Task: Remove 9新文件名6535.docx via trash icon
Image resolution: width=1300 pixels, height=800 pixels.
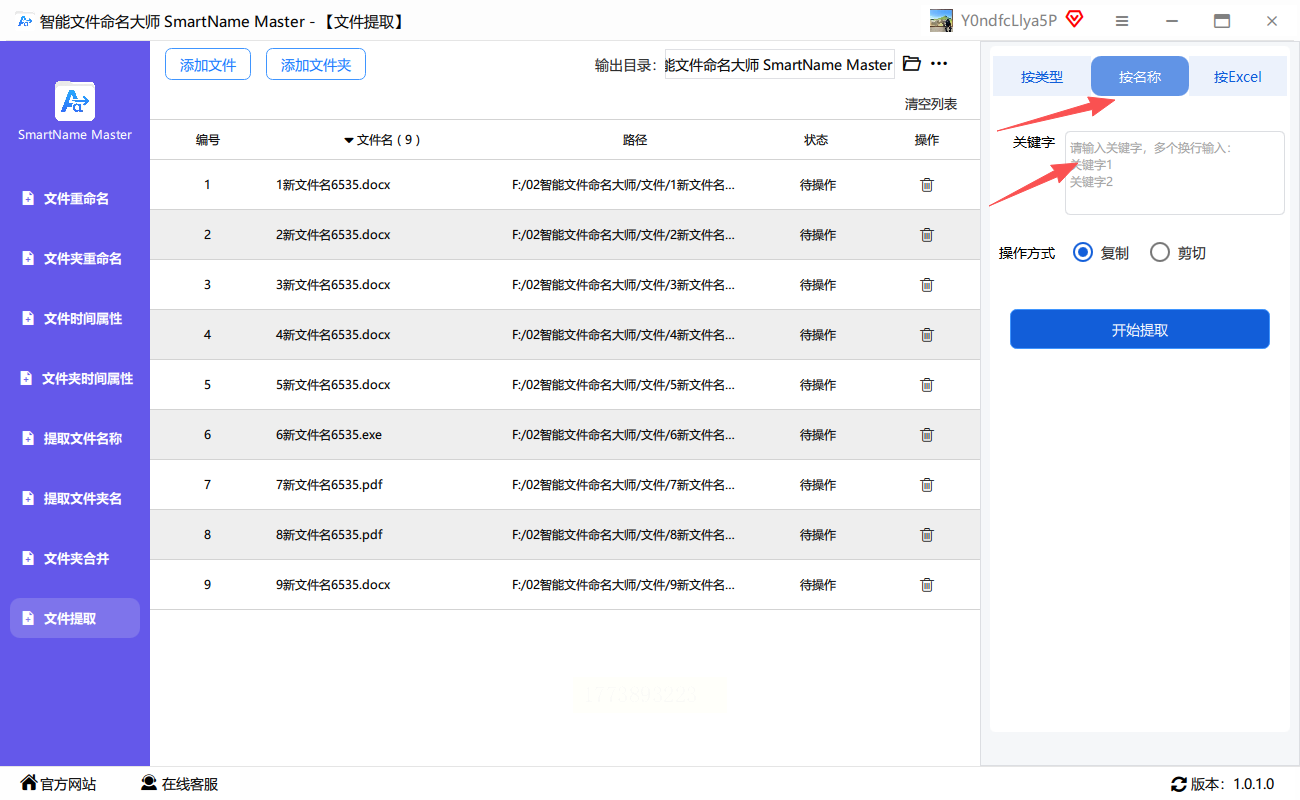Action: (x=927, y=585)
